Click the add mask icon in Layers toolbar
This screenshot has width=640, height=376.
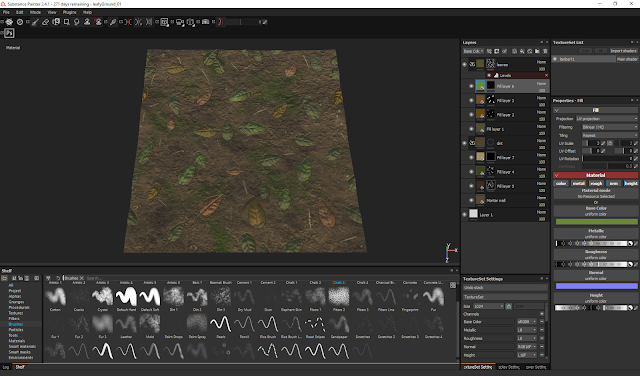(497, 51)
